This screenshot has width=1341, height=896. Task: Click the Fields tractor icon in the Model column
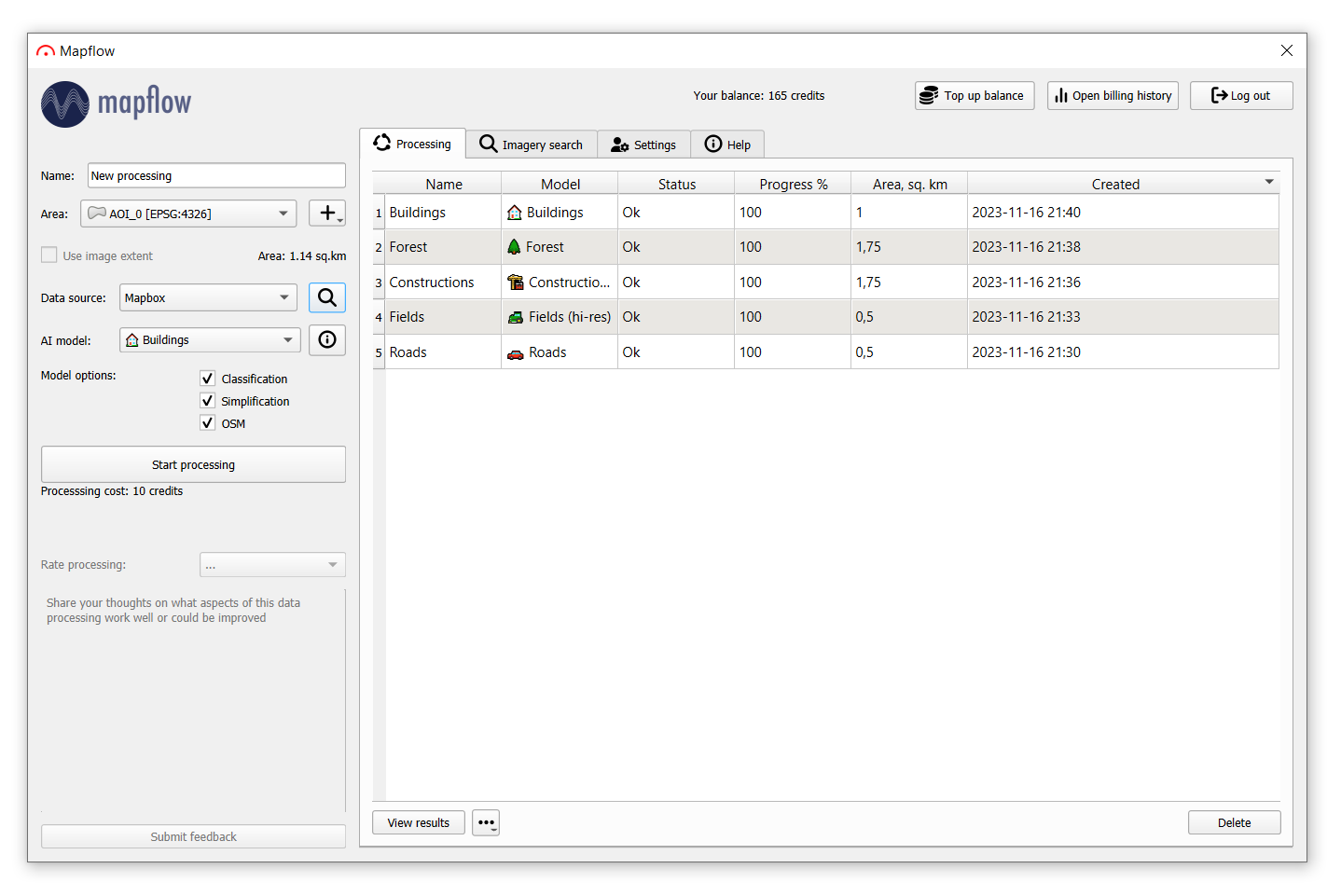point(516,317)
